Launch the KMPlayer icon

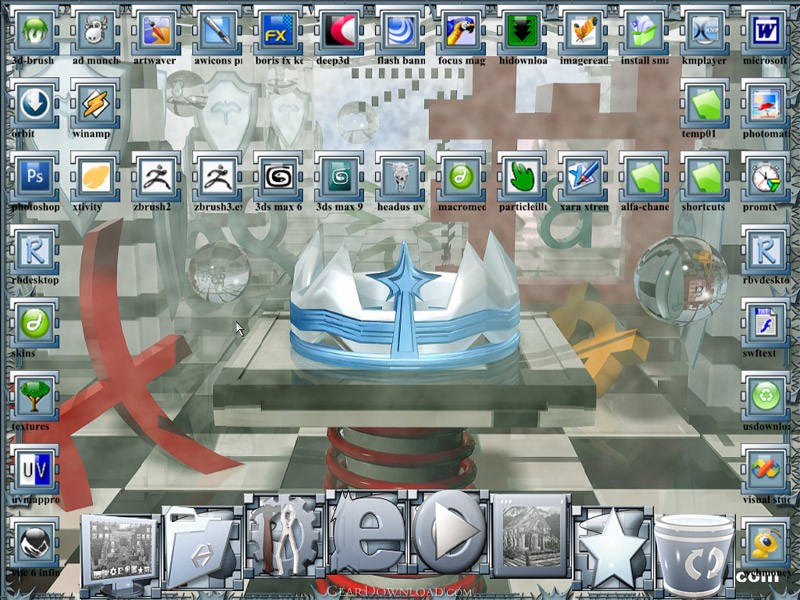(705, 31)
